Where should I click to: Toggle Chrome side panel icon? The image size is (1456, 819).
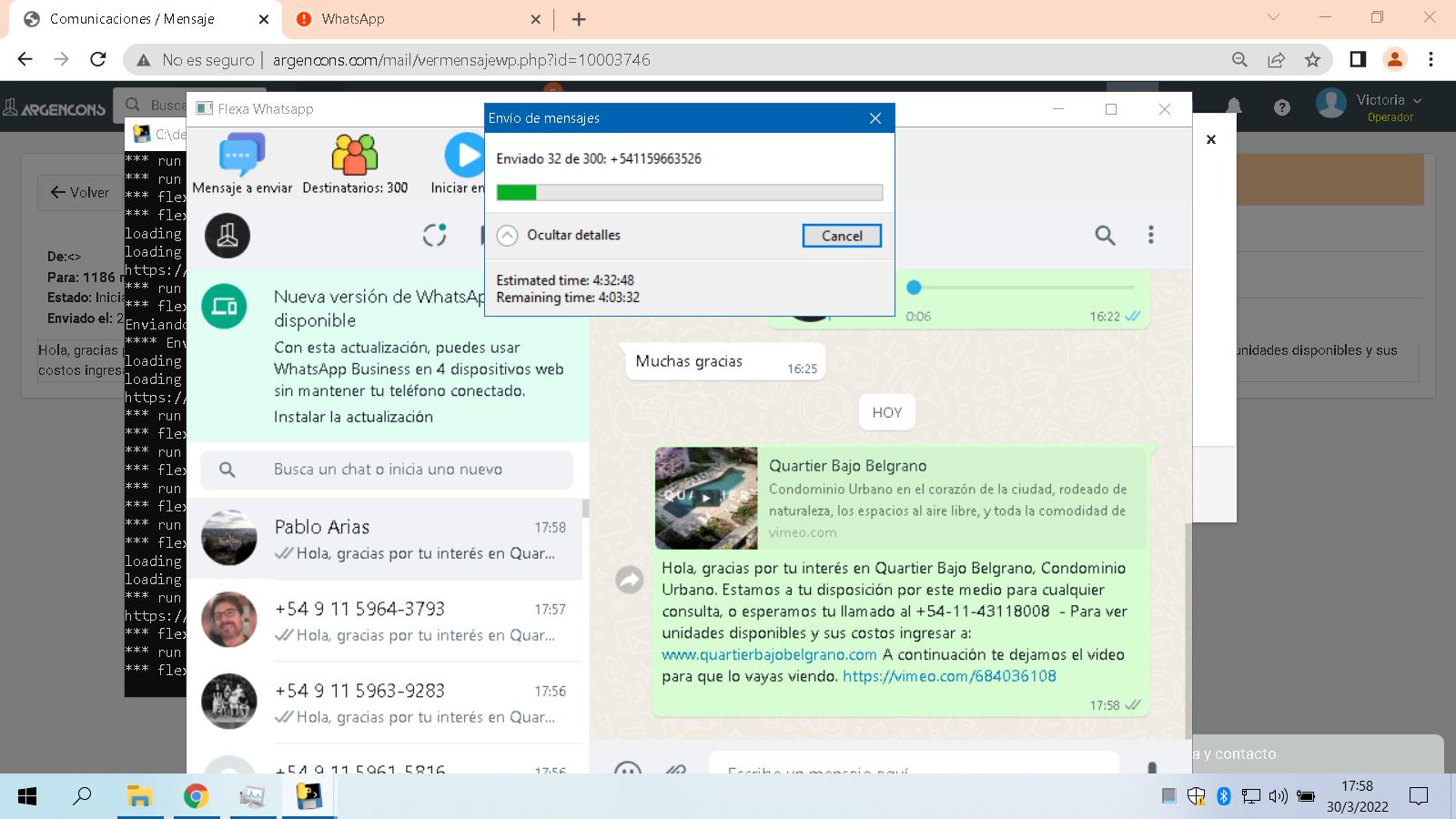[x=1358, y=59]
